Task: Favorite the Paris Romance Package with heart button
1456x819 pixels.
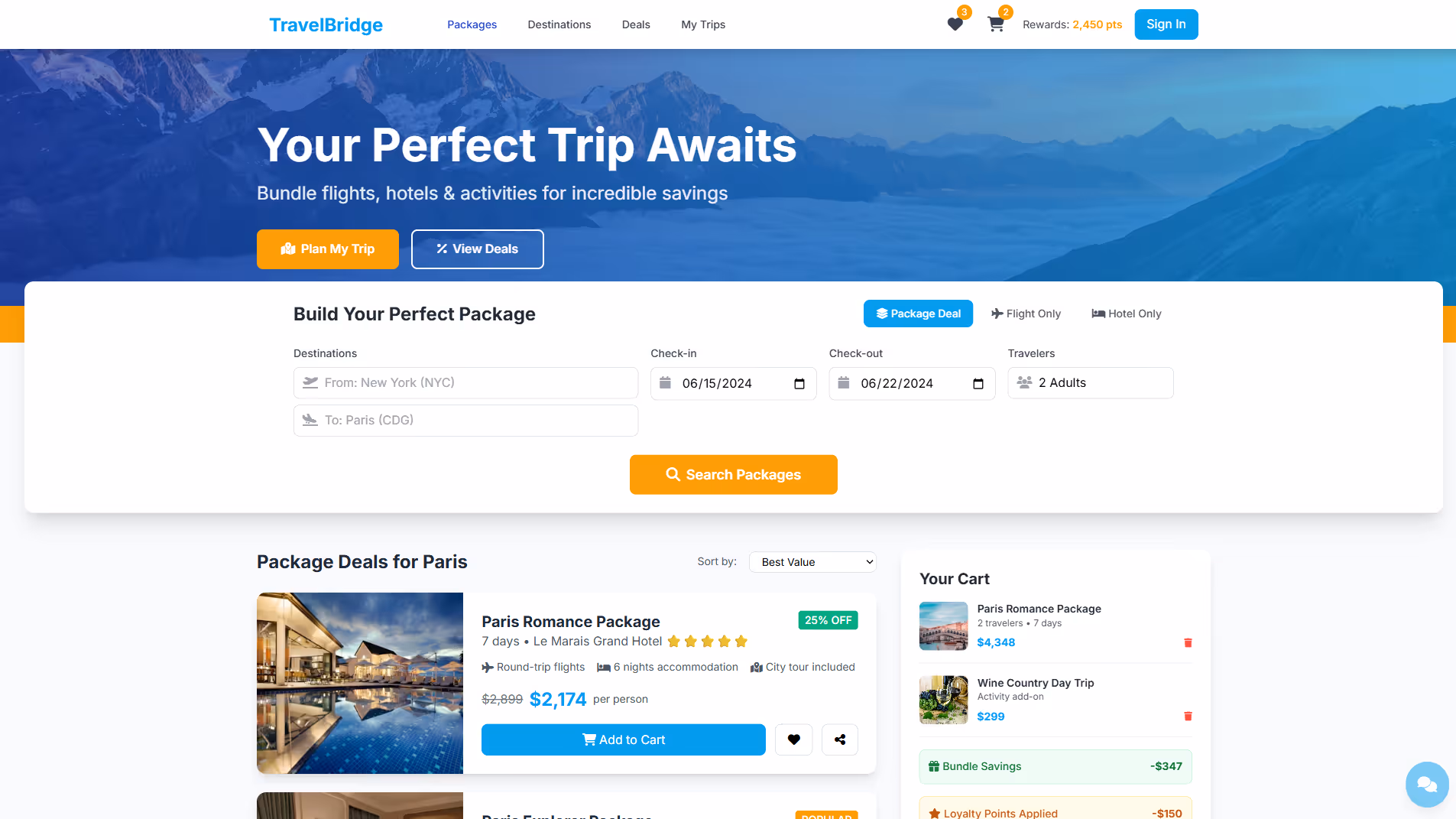Action: click(x=793, y=739)
